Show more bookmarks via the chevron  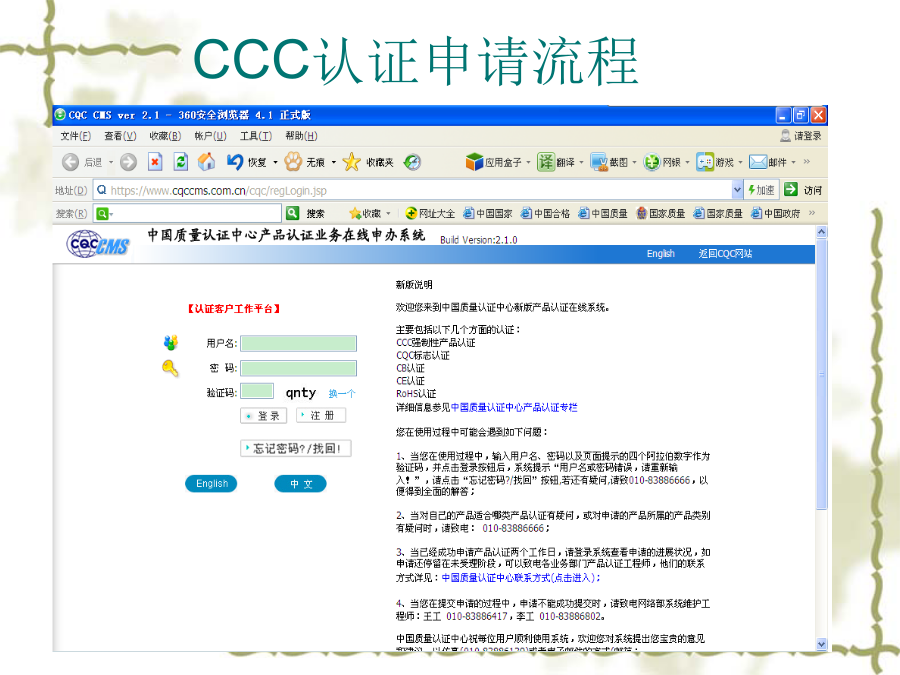pyautogui.click(x=812, y=213)
